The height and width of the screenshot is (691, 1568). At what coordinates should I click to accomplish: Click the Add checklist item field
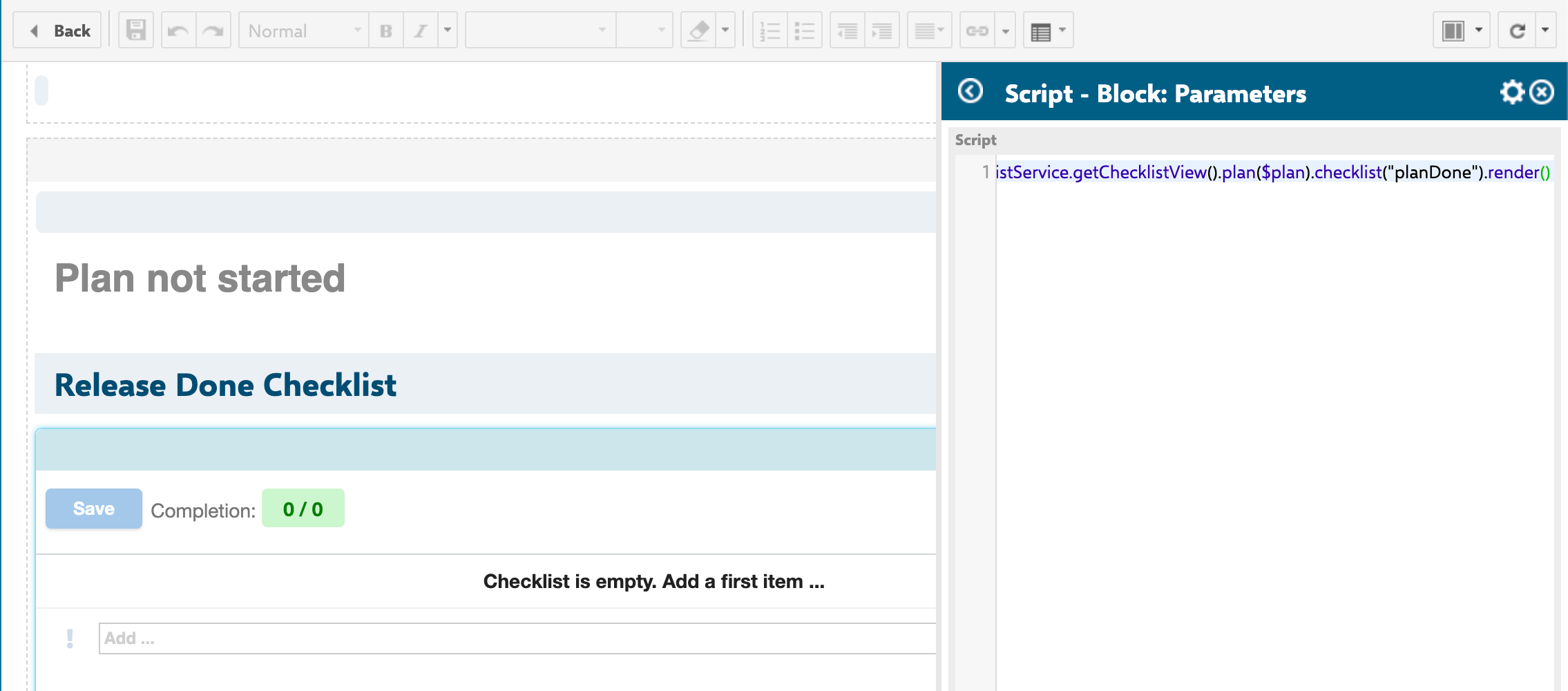pyautogui.click(x=517, y=638)
